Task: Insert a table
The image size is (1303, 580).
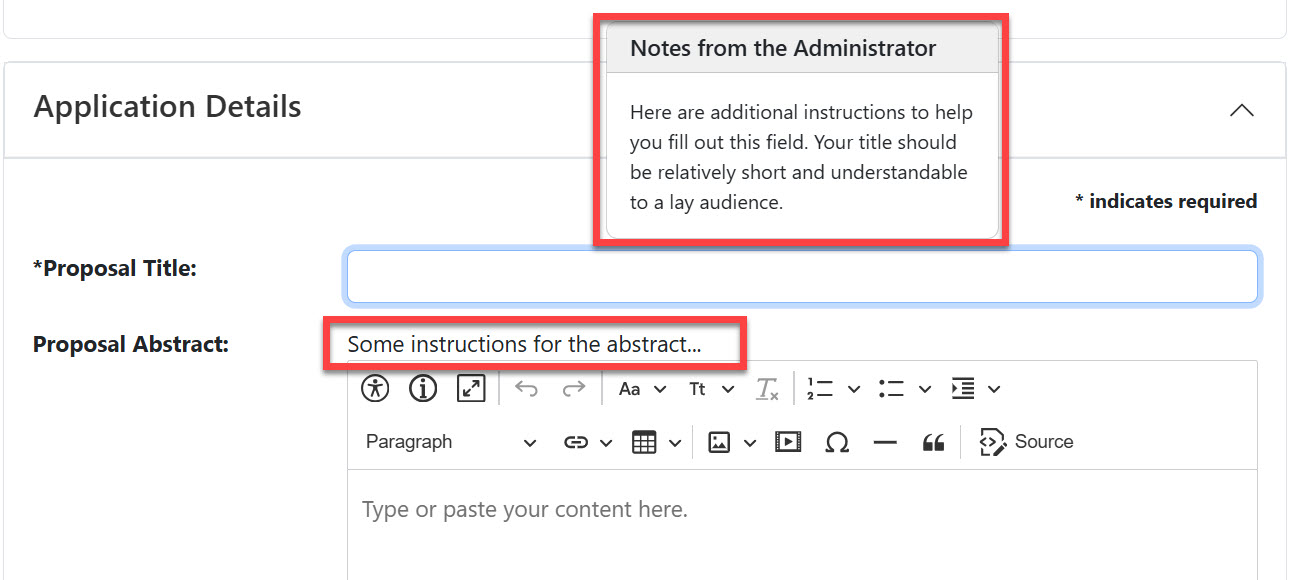Action: tap(645, 442)
